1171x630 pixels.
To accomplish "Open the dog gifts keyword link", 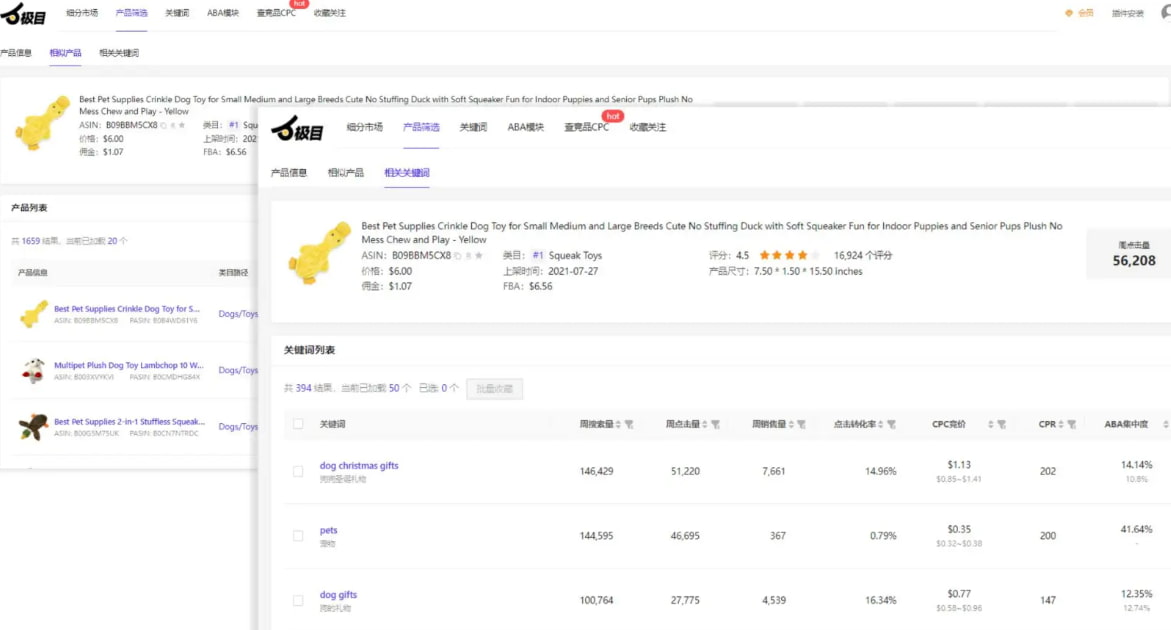I will [x=338, y=595].
